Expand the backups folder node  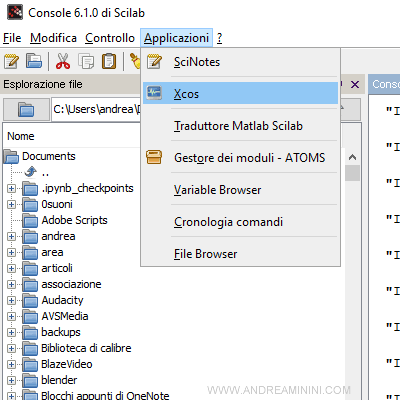click(x=11, y=333)
